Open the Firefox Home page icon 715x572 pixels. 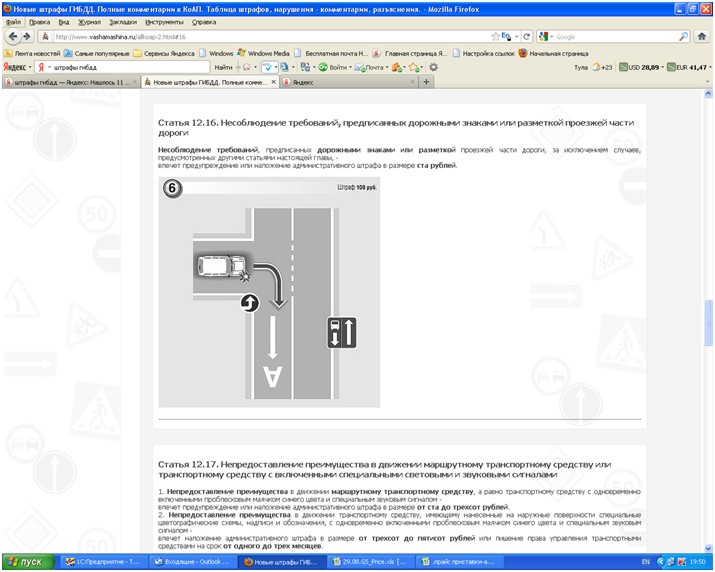click(x=702, y=36)
